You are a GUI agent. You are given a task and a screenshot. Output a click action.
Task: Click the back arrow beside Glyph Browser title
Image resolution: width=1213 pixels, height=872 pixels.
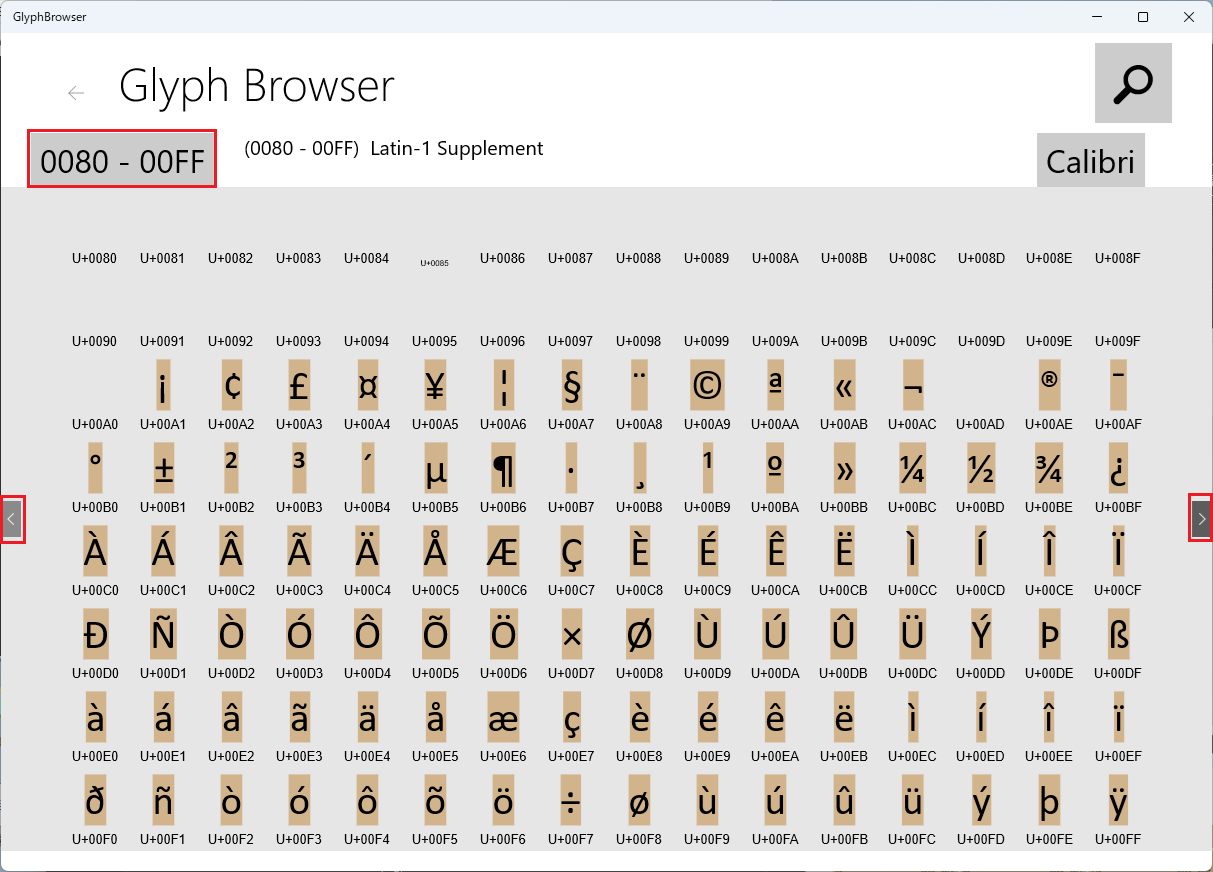pyautogui.click(x=76, y=92)
